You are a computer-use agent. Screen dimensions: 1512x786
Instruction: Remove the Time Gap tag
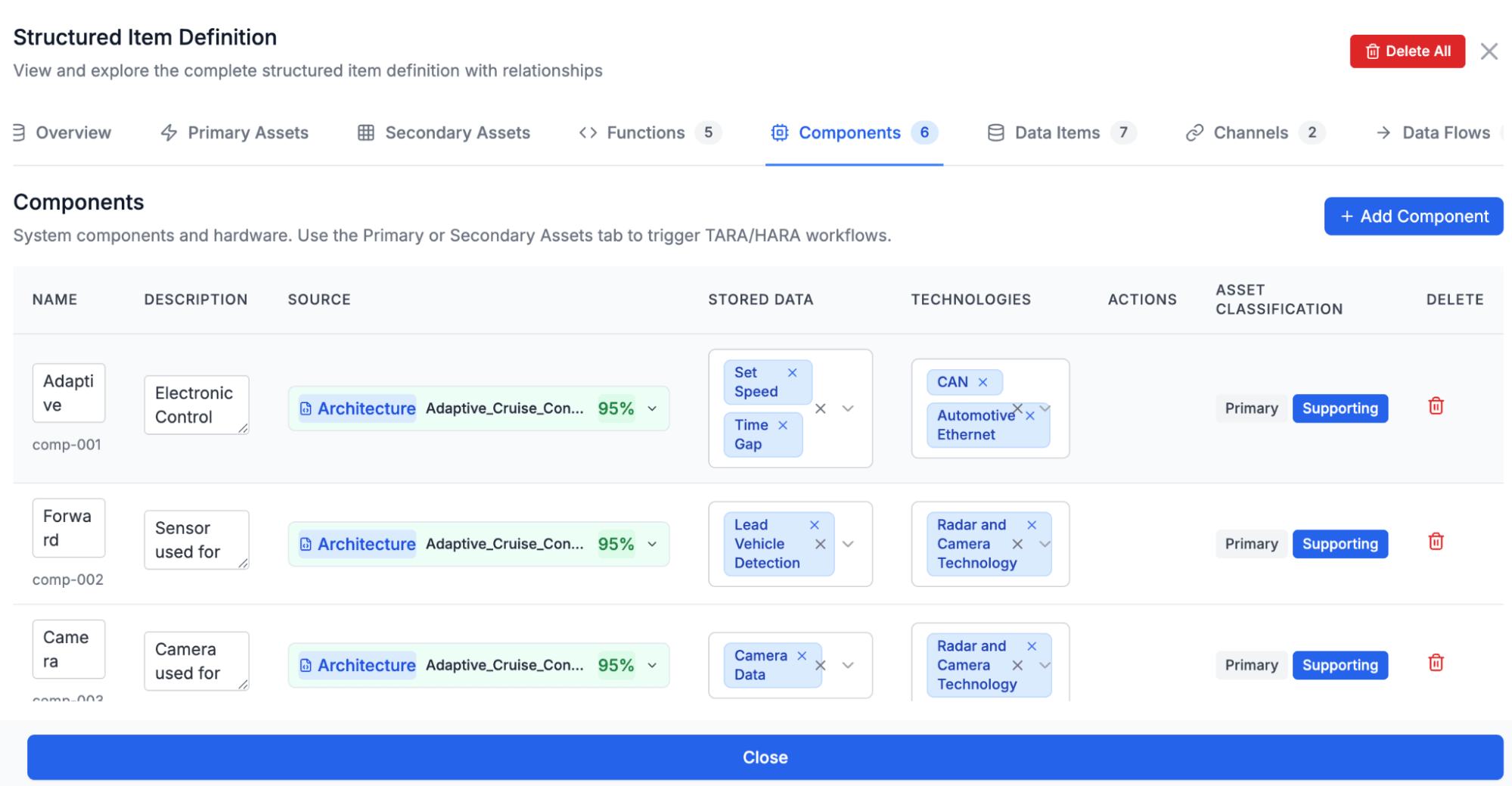click(783, 425)
